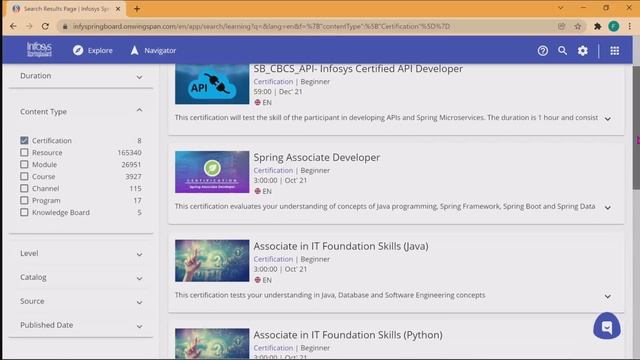
Task: Open the Chrome three-dot menu
Action: click(630, 26)
